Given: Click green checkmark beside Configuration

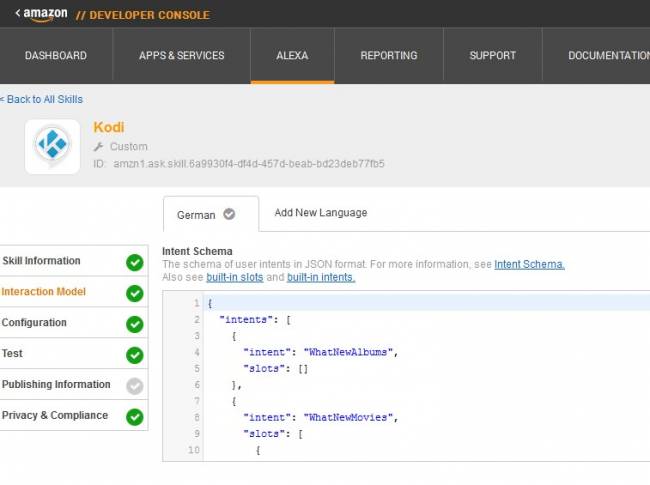Looking at the screenshot, I should (134, 324).
